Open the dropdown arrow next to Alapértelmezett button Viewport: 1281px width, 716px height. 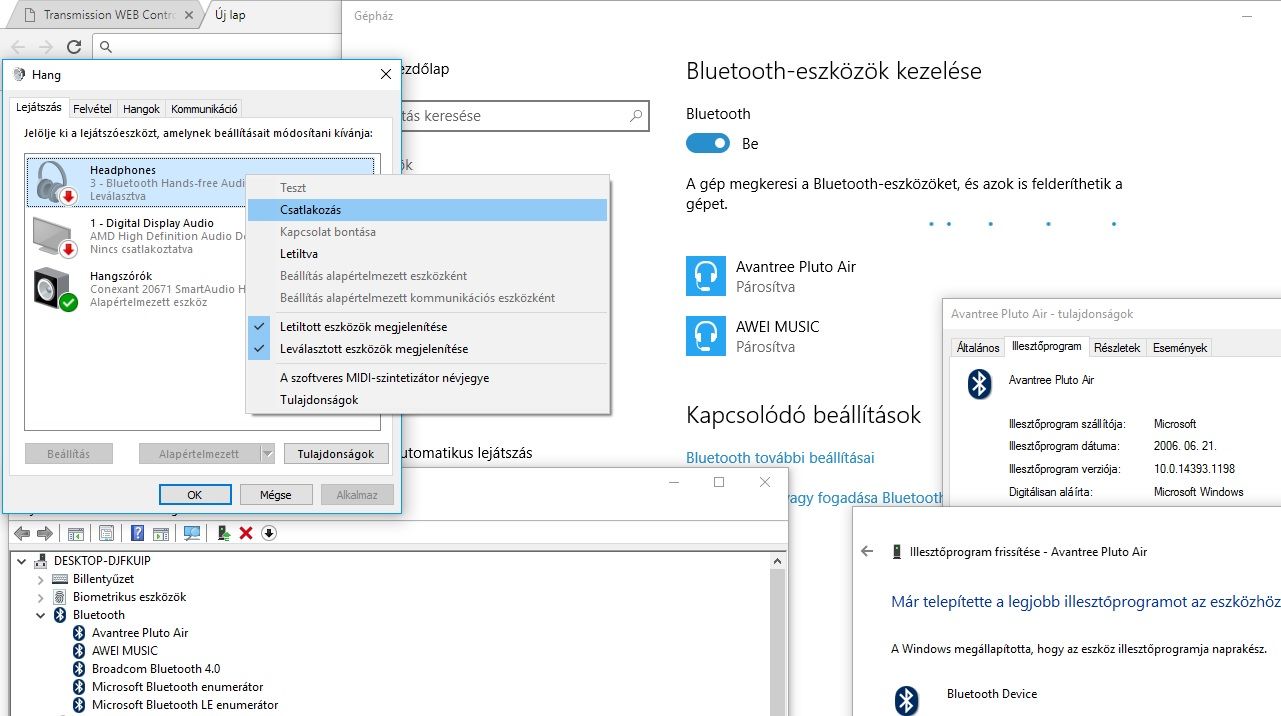click(267, 454)
